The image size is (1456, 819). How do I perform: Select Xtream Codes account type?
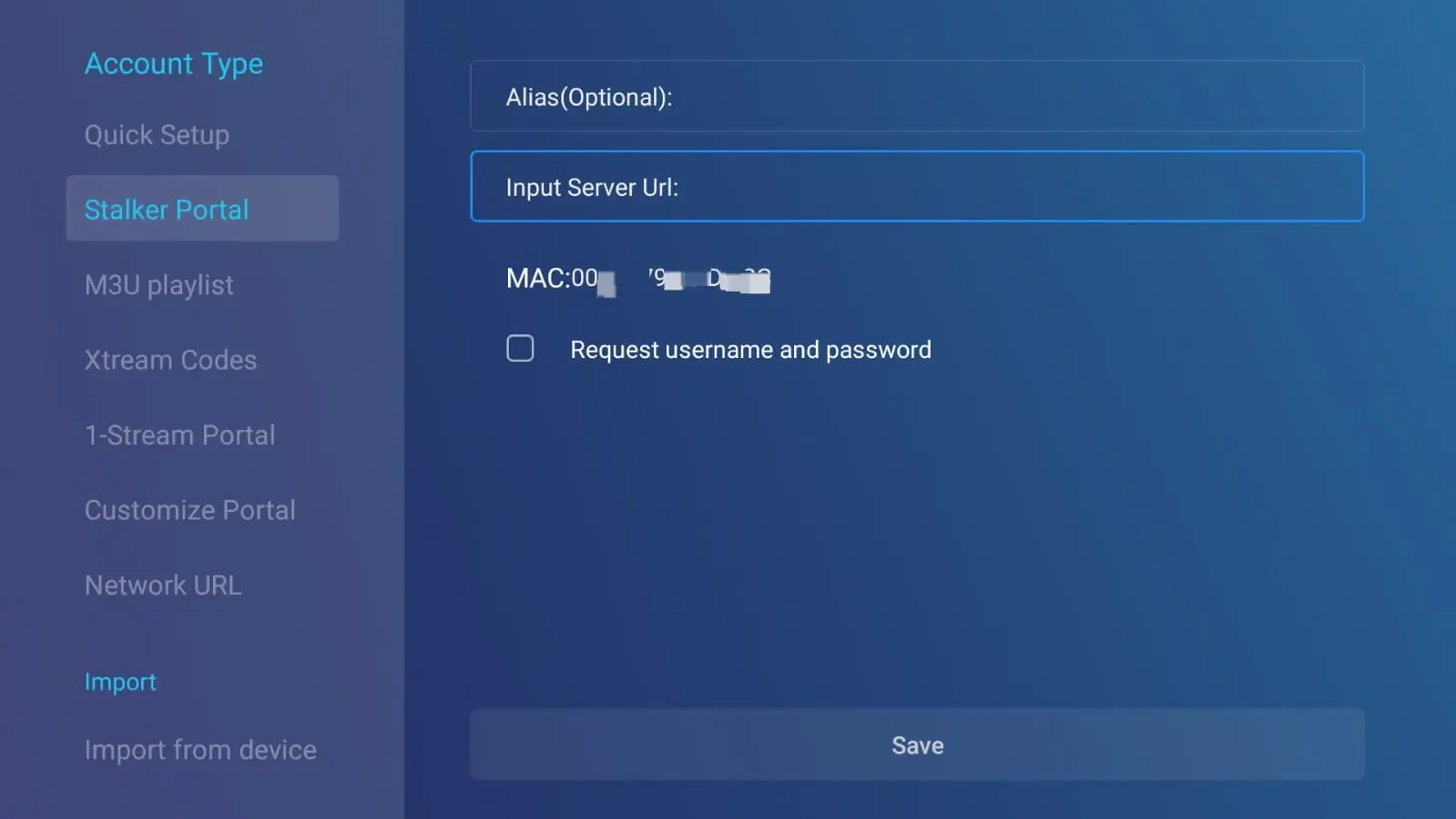[x=170, y=360]
